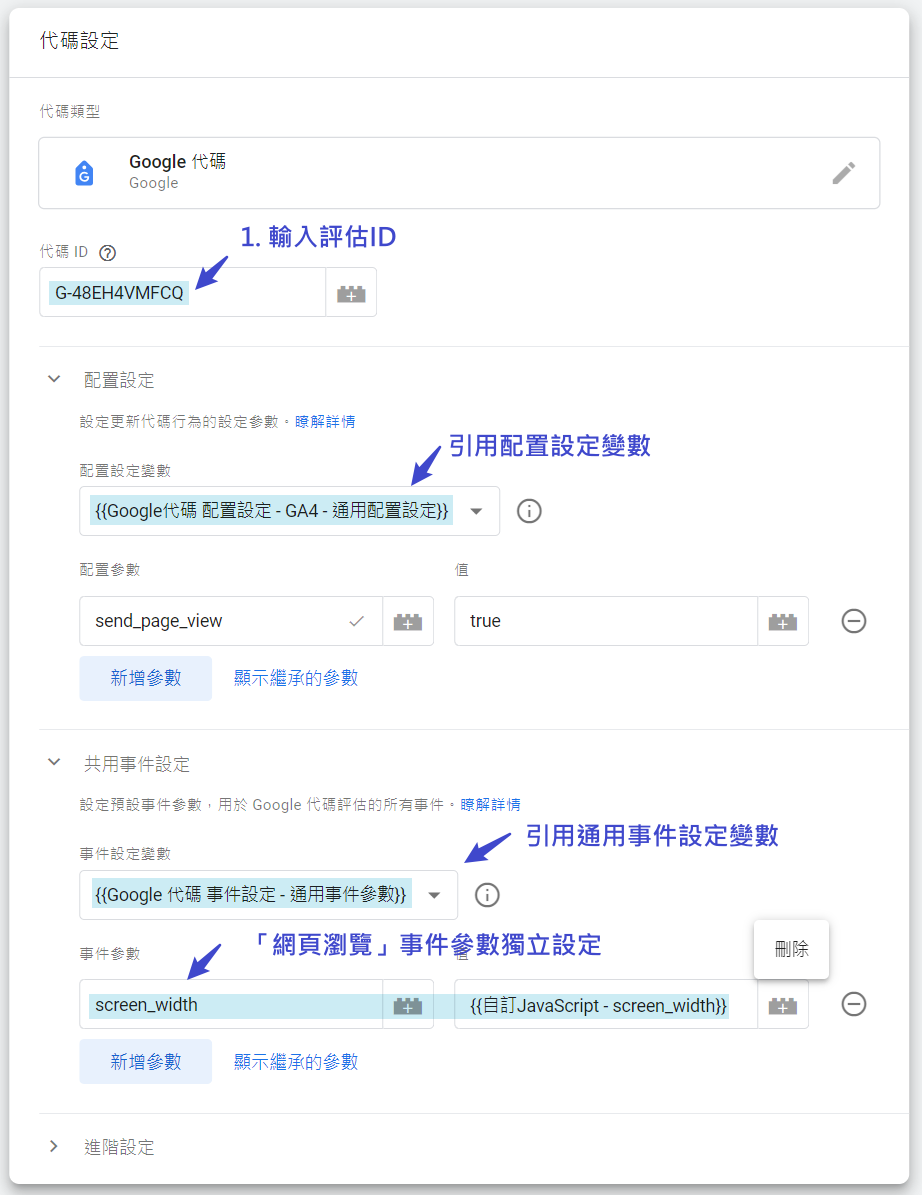
Task: Insert variable for screen_width value field
Action: pos(783,1005)
